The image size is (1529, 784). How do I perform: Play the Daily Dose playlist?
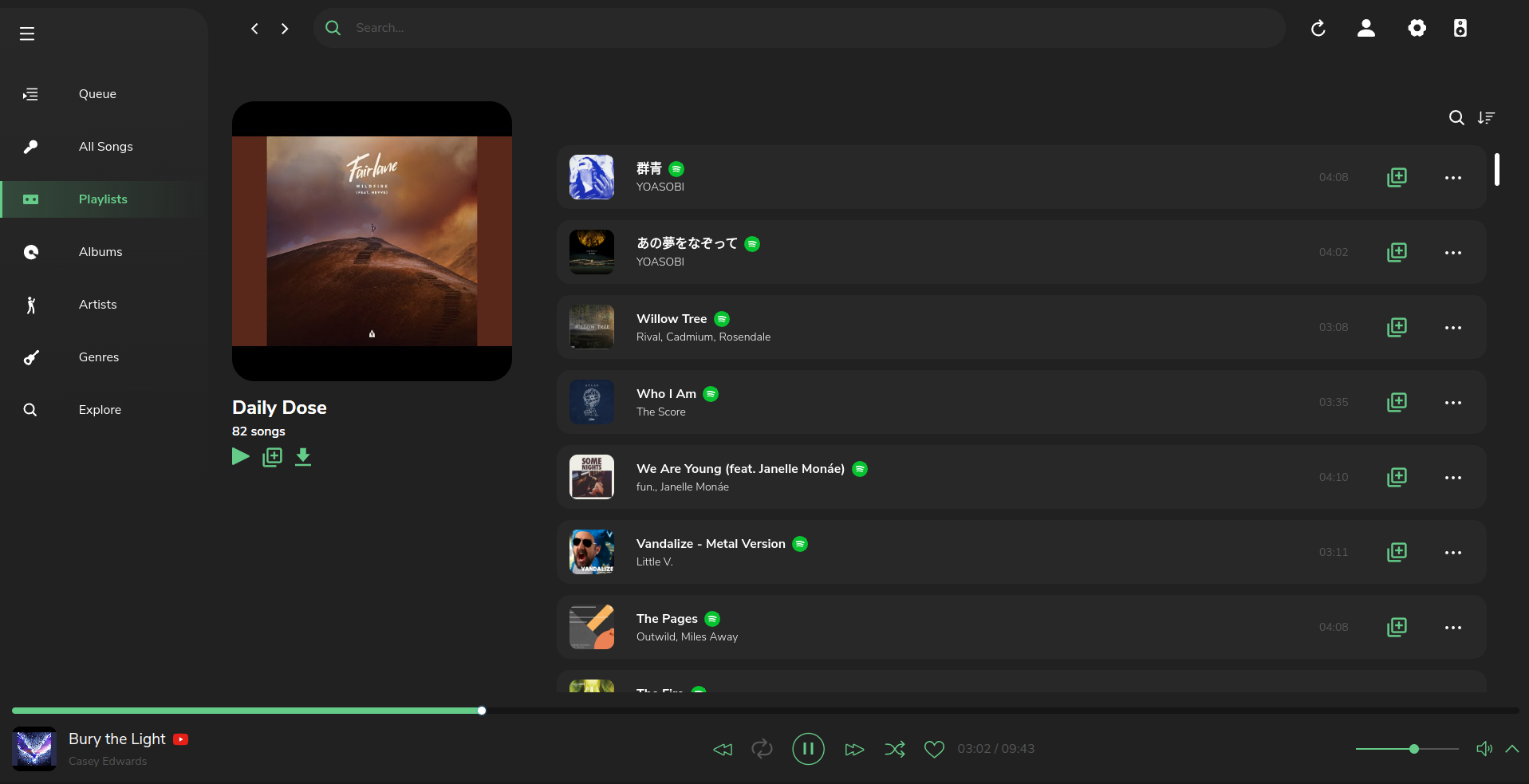point(240,457)
